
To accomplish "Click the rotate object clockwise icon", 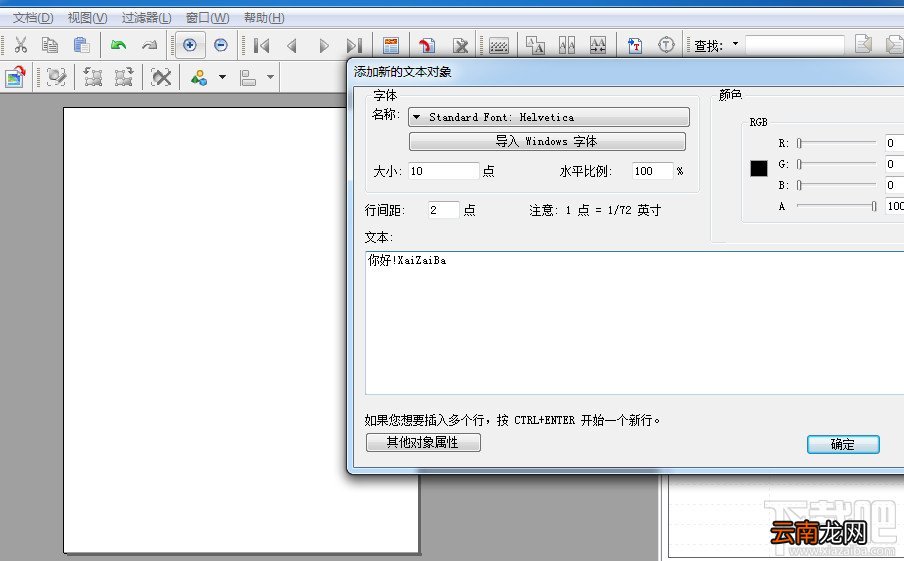I will click(123, 77).
